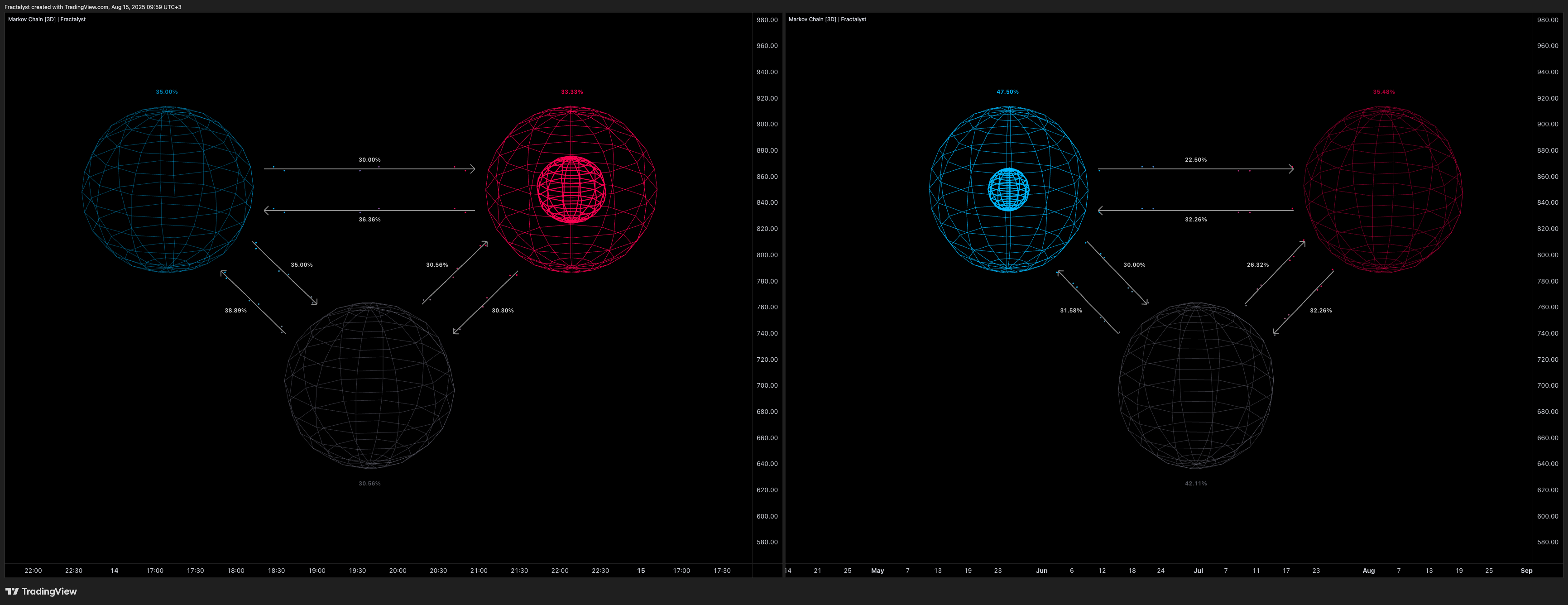
Task: Click the 42.11% label below the gray sphere
Action: (1195, 483)
